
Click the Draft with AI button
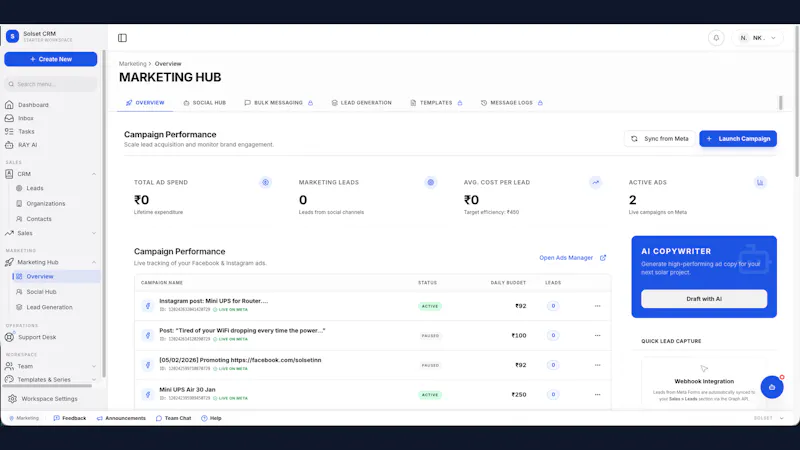tap(704, 299)
